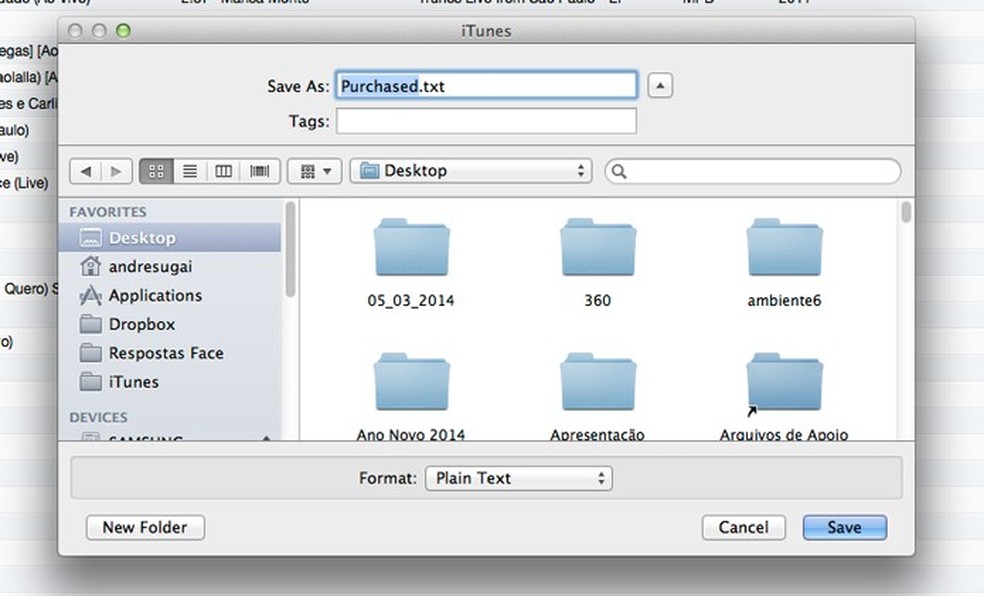Image resolution: width=984 pixels, height=596 pixels.
Task: Click the Desktop sidebar icon
Action: click(x=90, y=238)
